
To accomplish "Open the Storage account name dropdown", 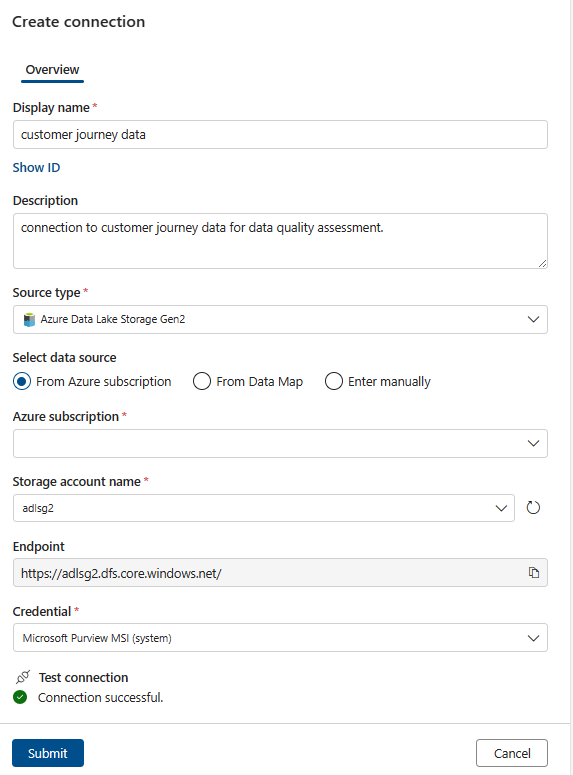I will 264,508.
